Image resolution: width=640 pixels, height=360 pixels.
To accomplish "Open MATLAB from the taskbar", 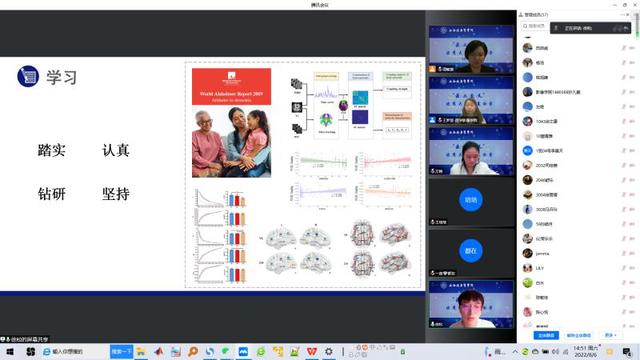I will 159,351.
